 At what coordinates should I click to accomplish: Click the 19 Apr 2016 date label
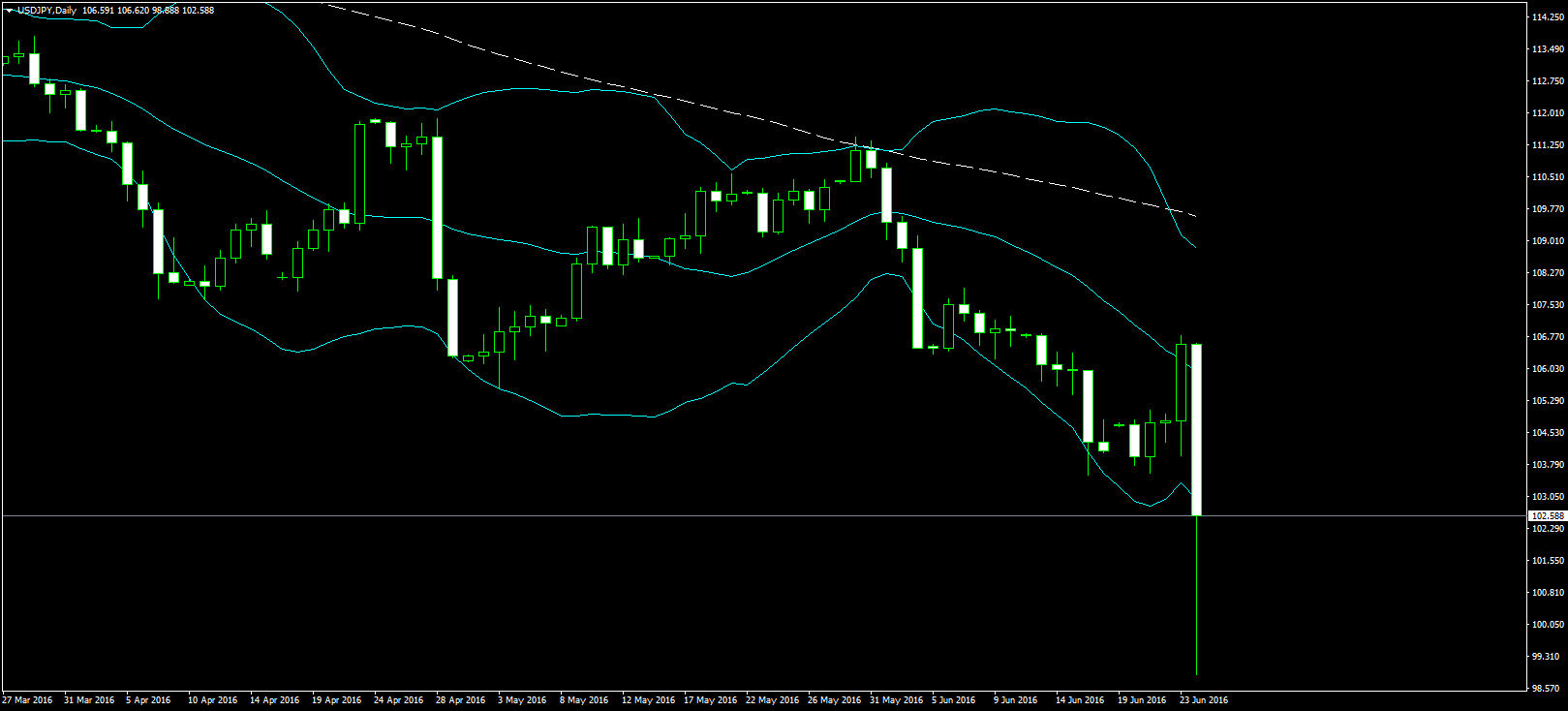[336, 699]
